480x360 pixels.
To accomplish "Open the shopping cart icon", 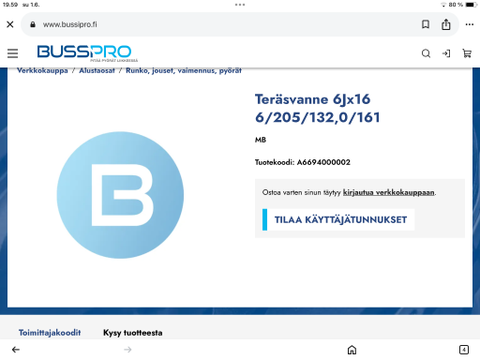I will tap(467, 53).
